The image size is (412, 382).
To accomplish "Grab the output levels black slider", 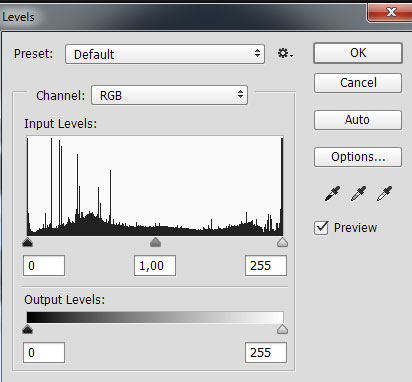I will point(27,329).
